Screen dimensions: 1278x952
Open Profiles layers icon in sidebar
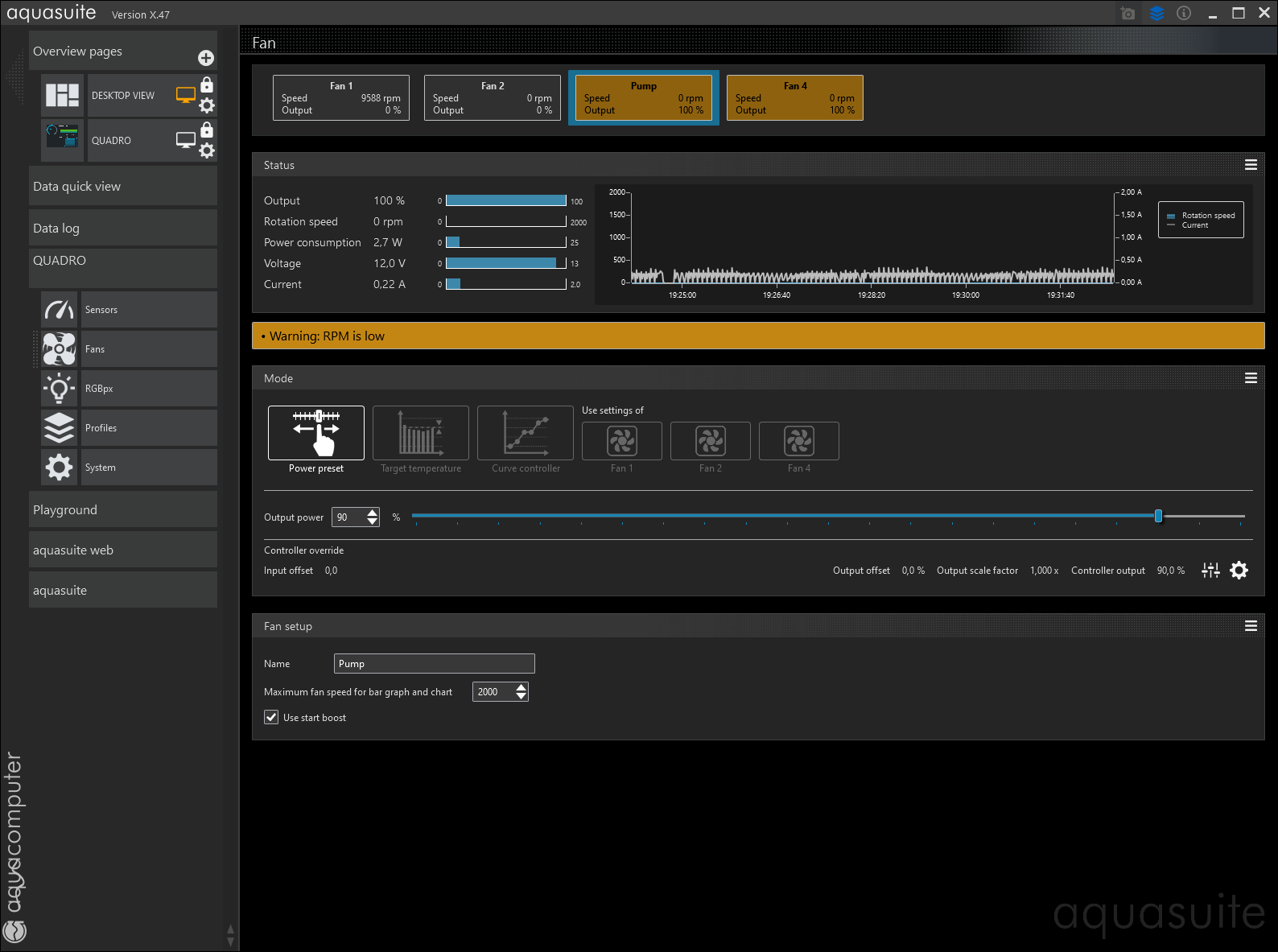pos(60,428)
